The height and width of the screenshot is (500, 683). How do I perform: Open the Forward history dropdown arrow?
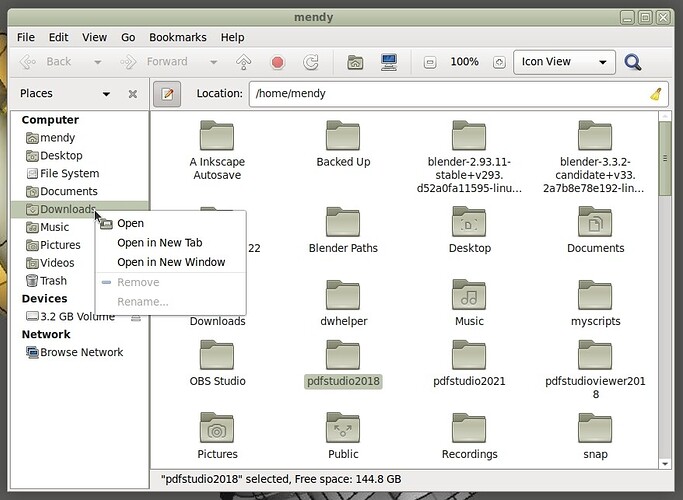click(213, 62)
